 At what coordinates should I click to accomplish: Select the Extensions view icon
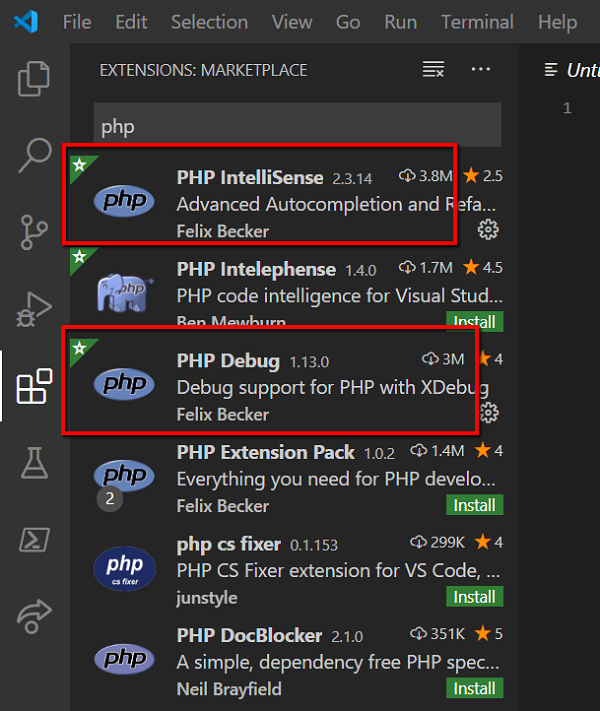(34, 386)
